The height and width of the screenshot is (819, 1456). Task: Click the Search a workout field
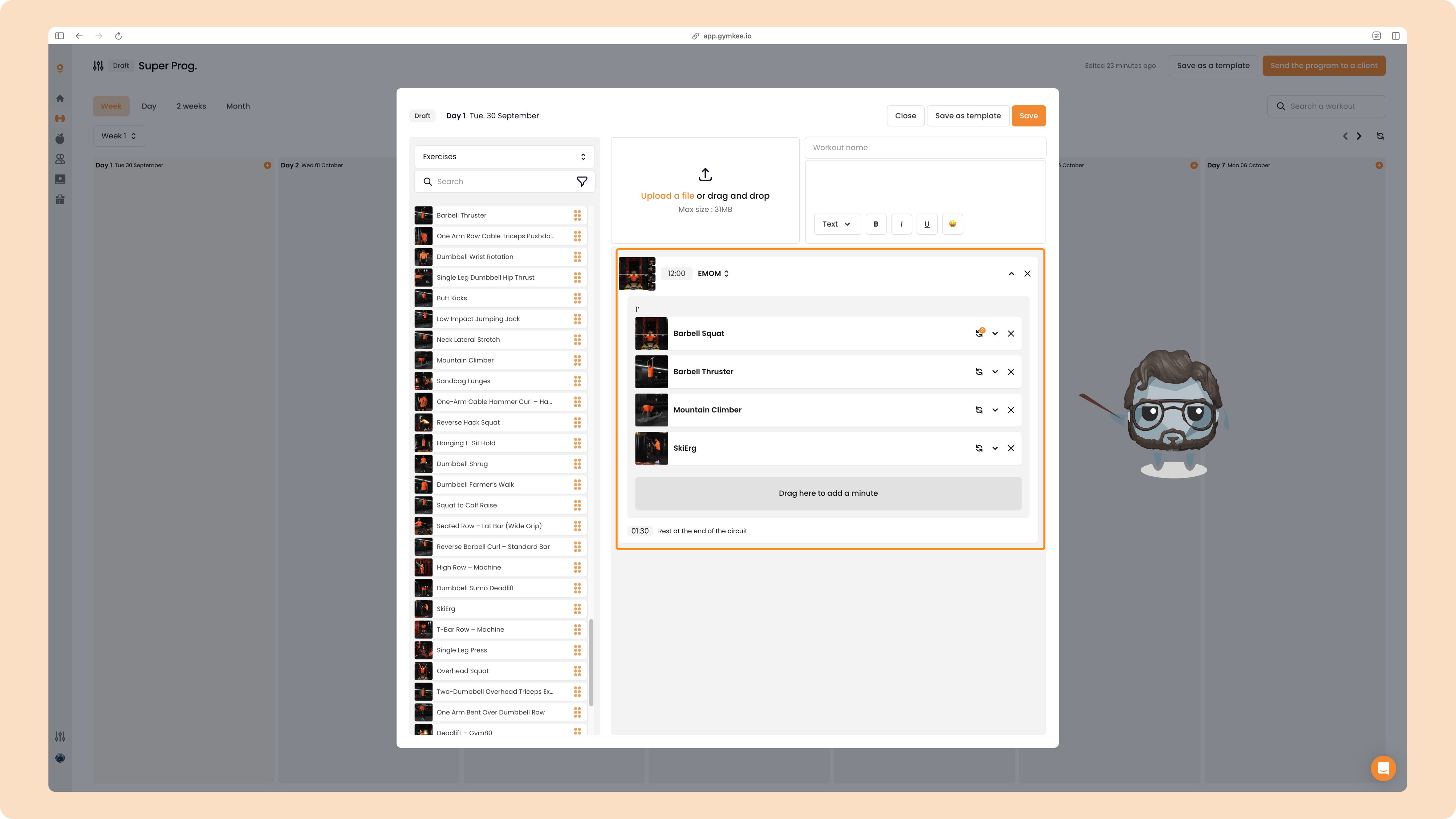[1326, 106]
